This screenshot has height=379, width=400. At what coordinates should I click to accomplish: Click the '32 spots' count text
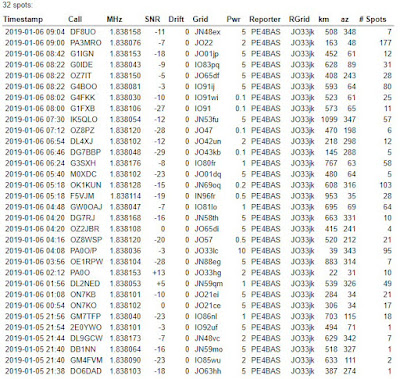(x=18, y=5)
